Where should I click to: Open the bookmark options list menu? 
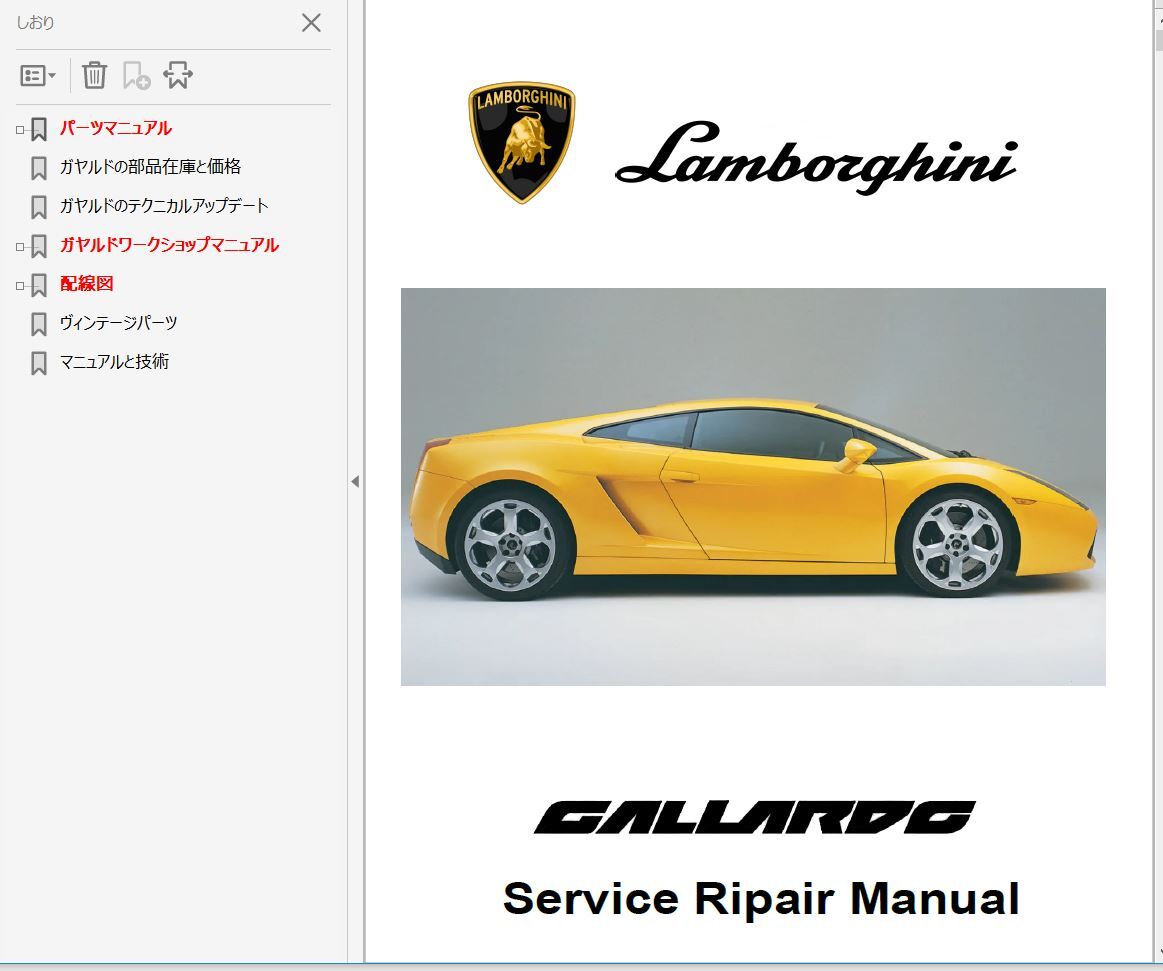click(x=38, y=76)
